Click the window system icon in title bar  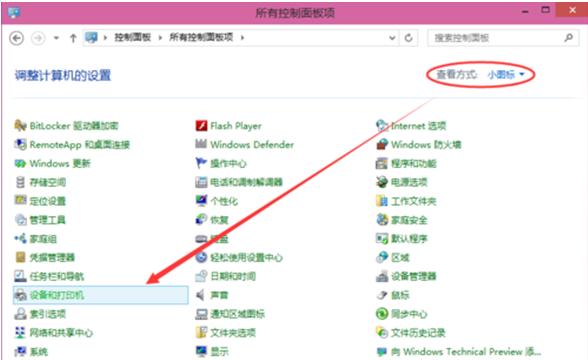[x=14, y=13]
